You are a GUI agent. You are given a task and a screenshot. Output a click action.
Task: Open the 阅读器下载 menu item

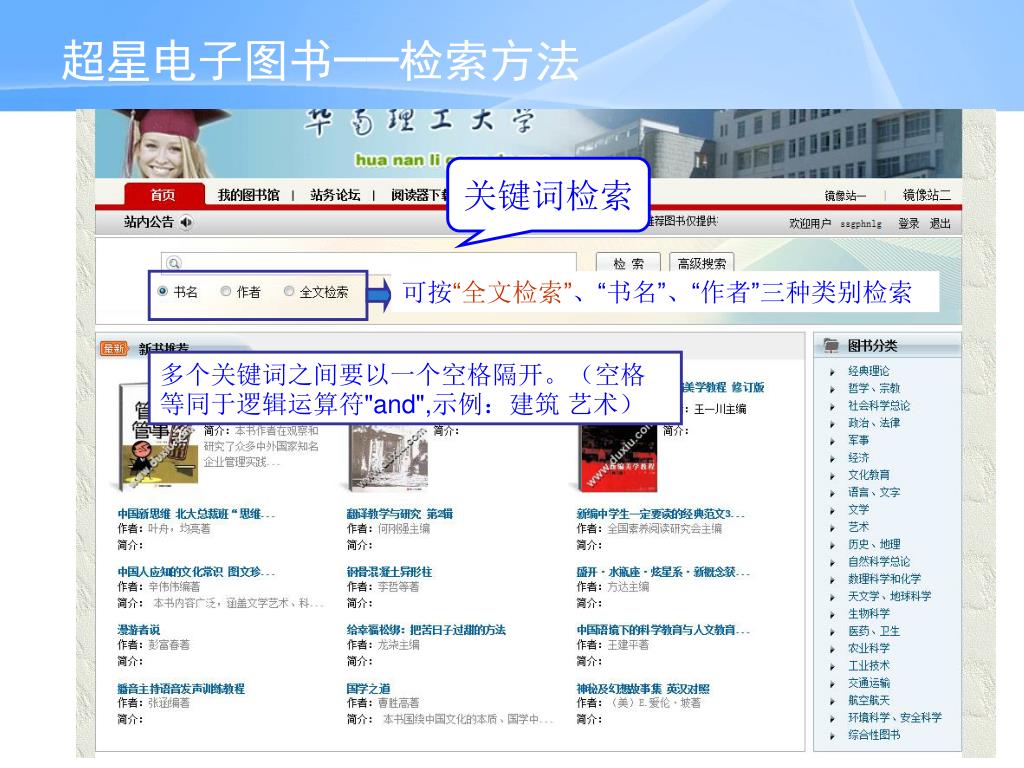tap(419, 195)
